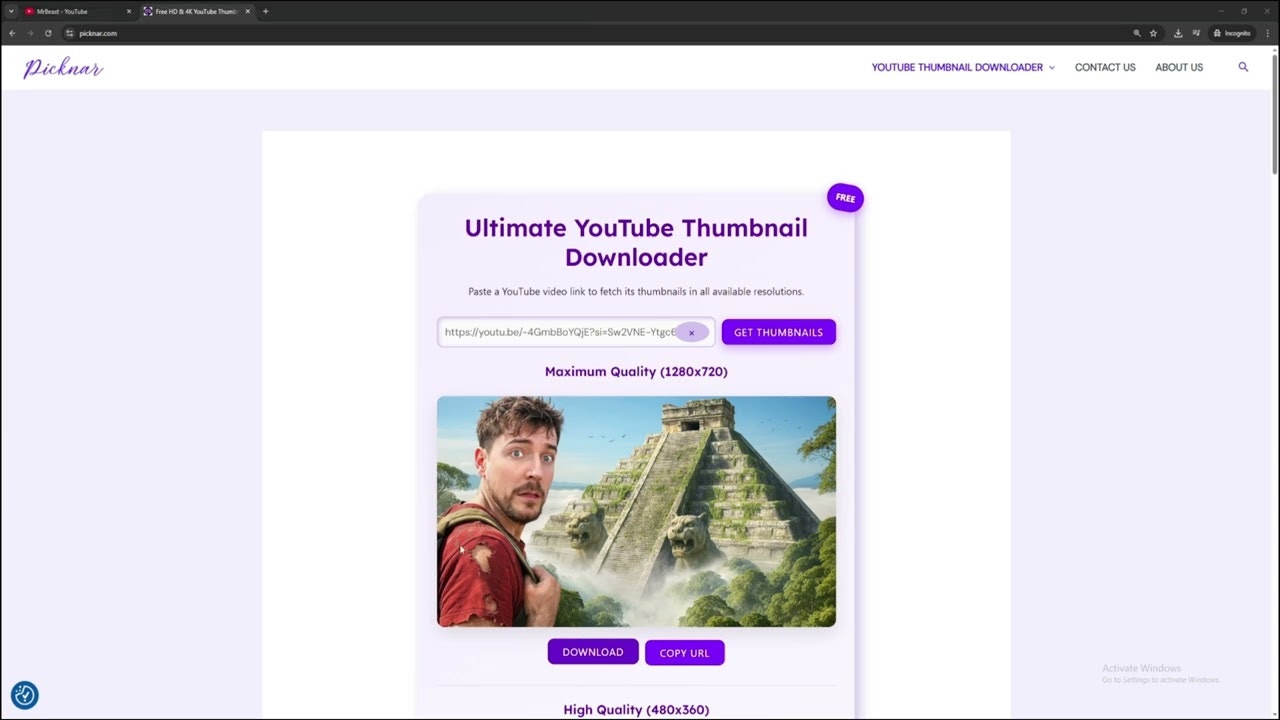Reload the picknar.com page

pyautogui.click(x=48, y=33)
